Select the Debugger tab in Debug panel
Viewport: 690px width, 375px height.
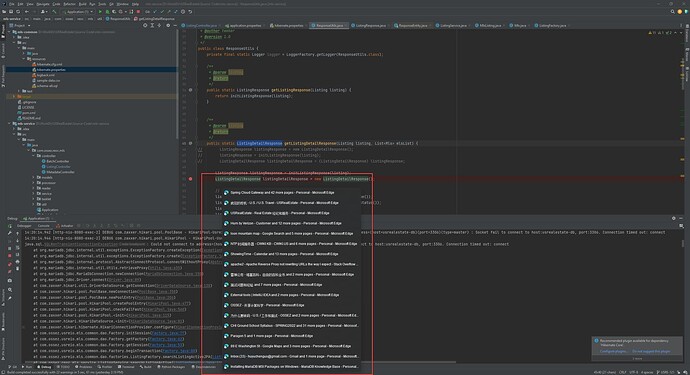tap(24, 226)
